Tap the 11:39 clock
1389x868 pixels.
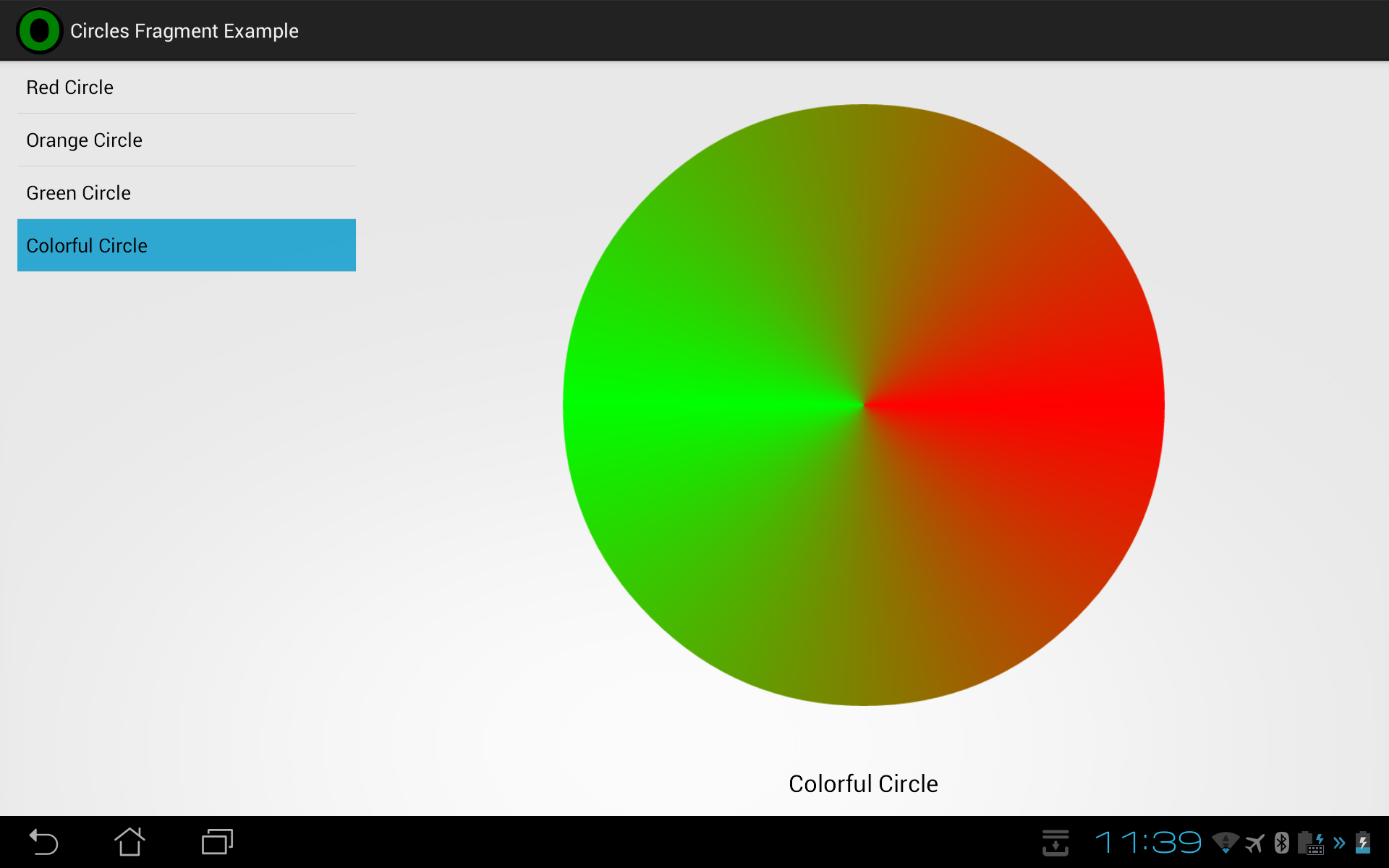1148,843
